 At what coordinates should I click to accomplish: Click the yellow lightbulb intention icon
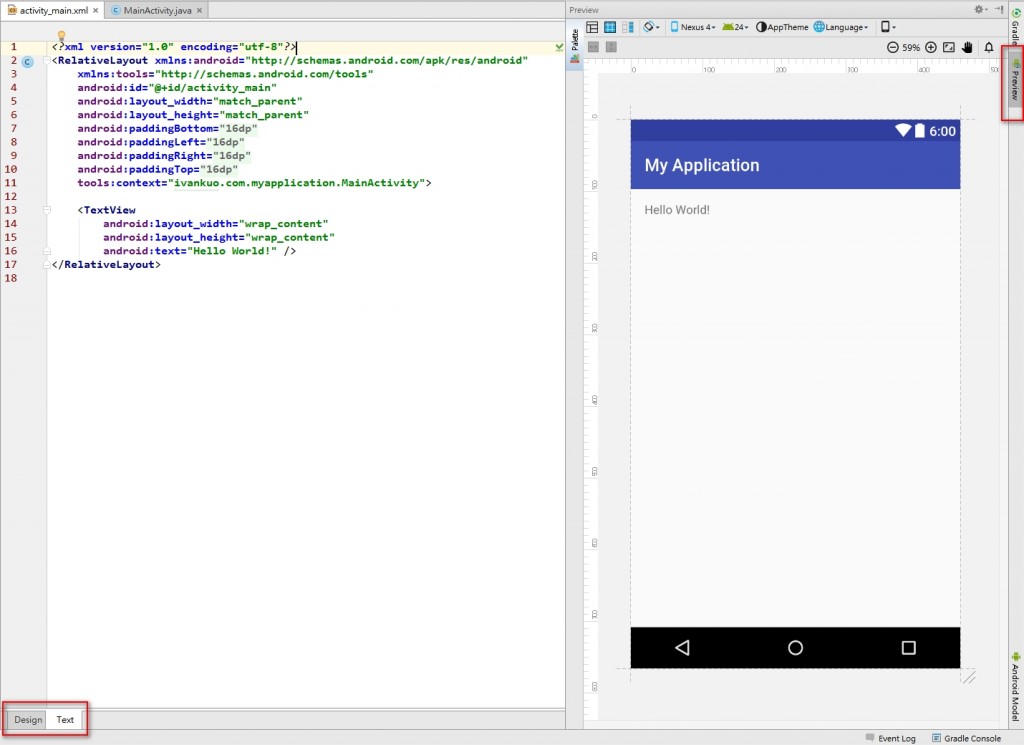pos(61,35)
